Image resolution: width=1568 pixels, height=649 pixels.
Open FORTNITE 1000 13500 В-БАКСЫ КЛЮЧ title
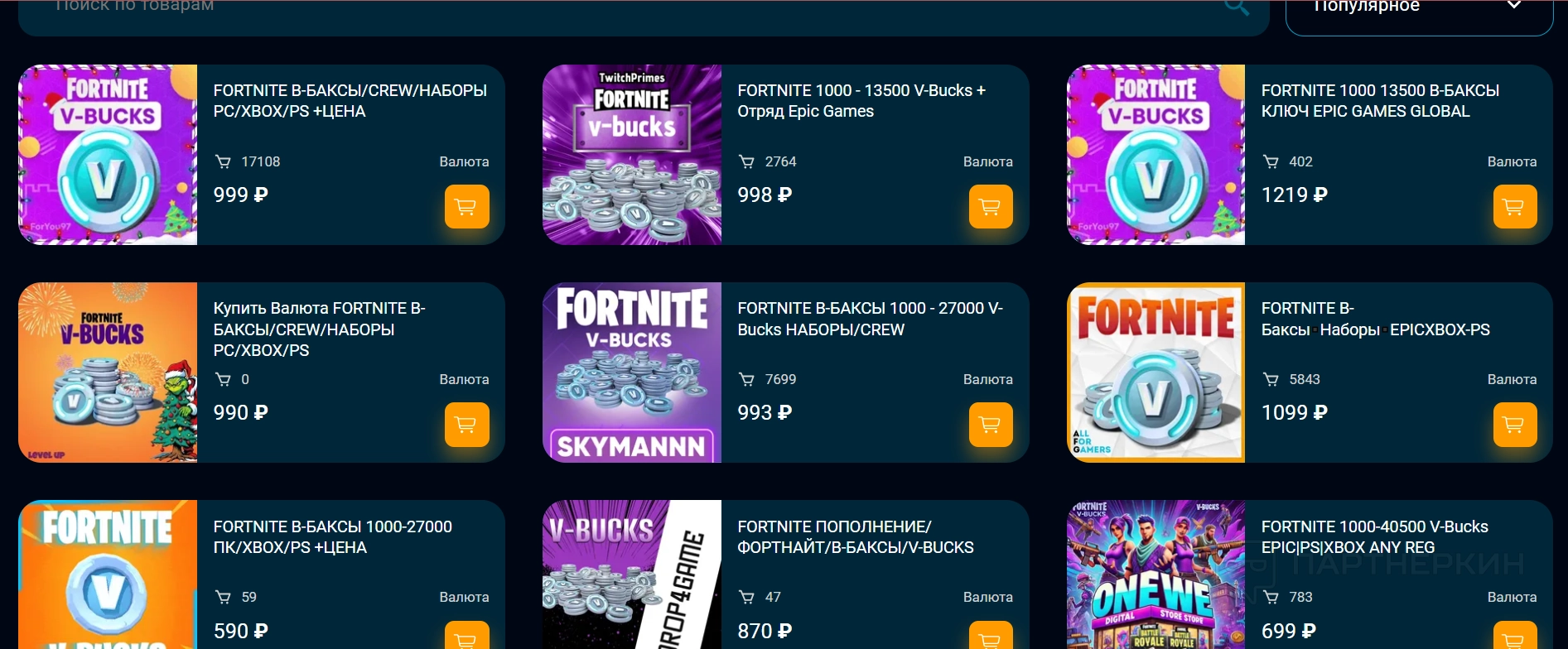[1380, 101]
